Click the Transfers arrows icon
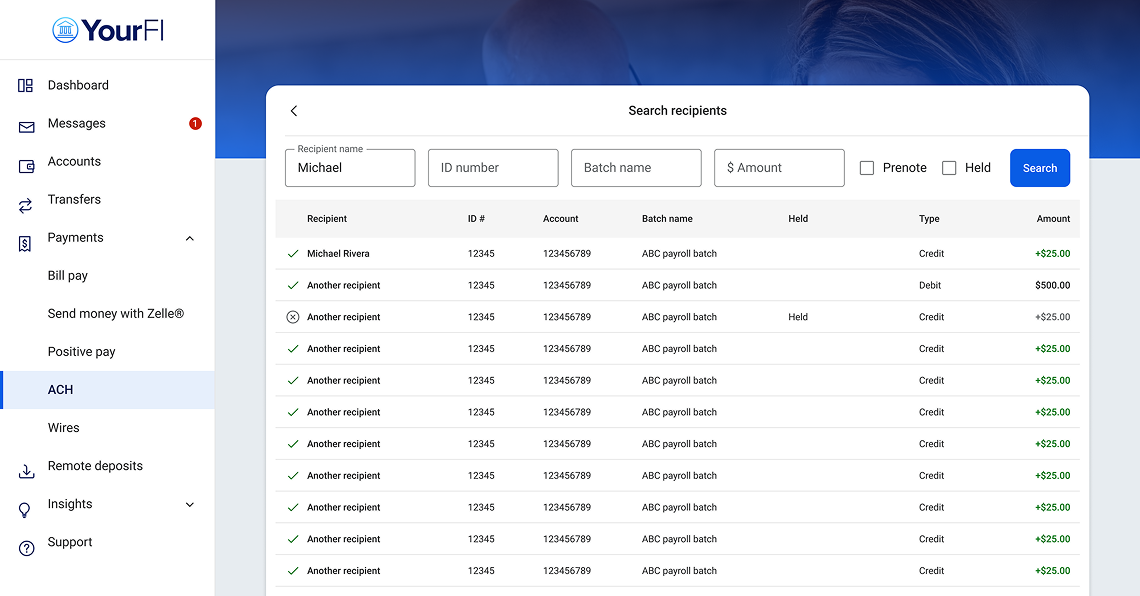1140x596 pixels. pyautogui.click(x=24, y=199)
